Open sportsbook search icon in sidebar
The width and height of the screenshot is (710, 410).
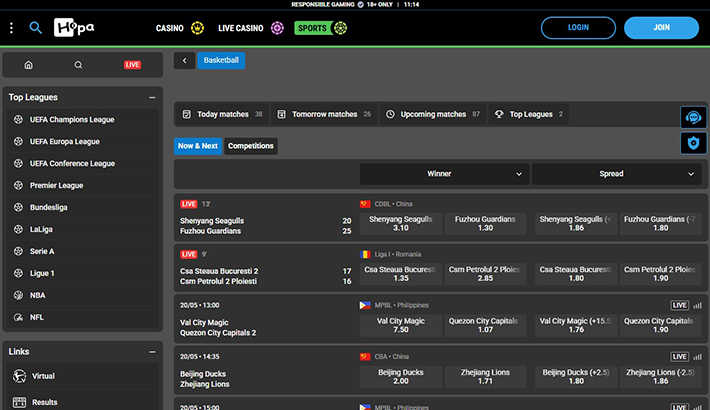tap(78, 65)
